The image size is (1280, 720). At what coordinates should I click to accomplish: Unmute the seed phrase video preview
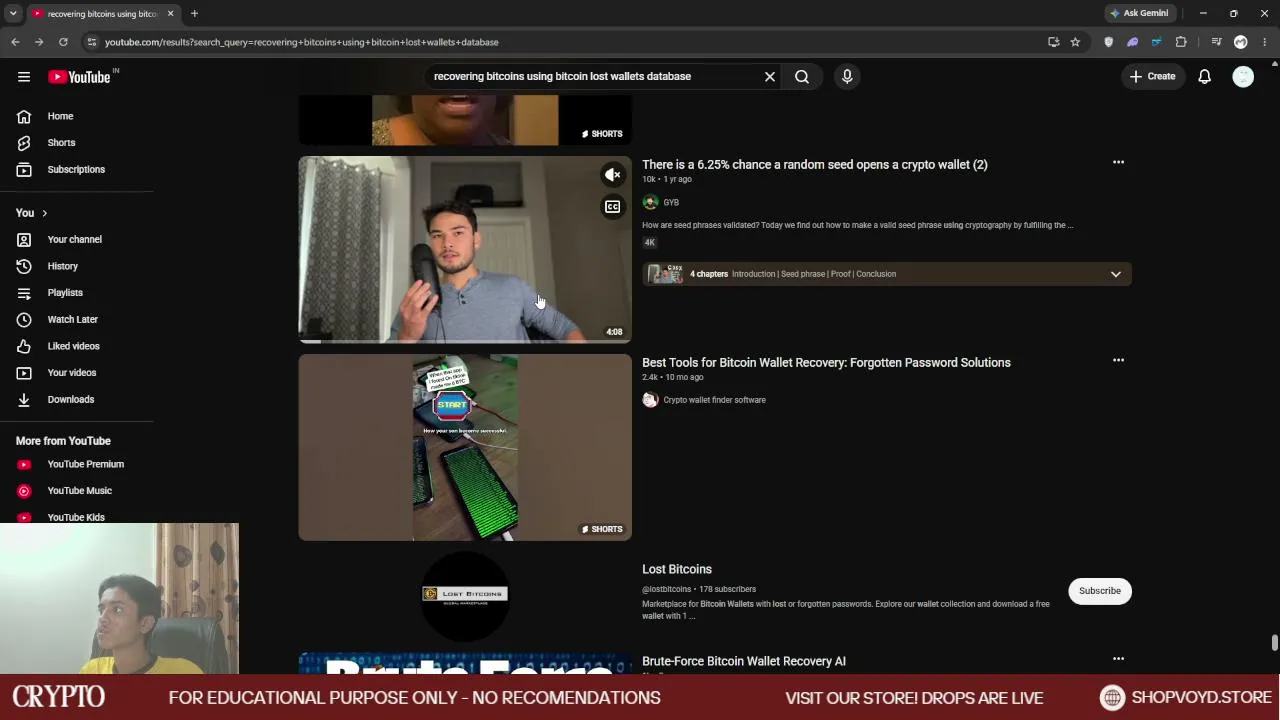(612, 175)
